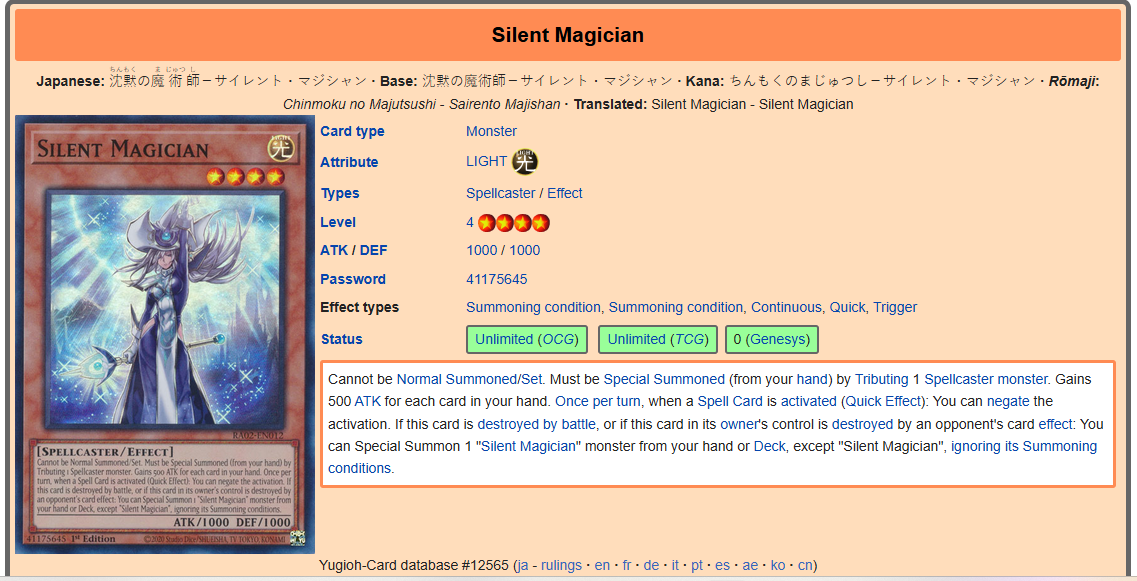Click the 0 (Genesys) status badge

tap(772, 339)
